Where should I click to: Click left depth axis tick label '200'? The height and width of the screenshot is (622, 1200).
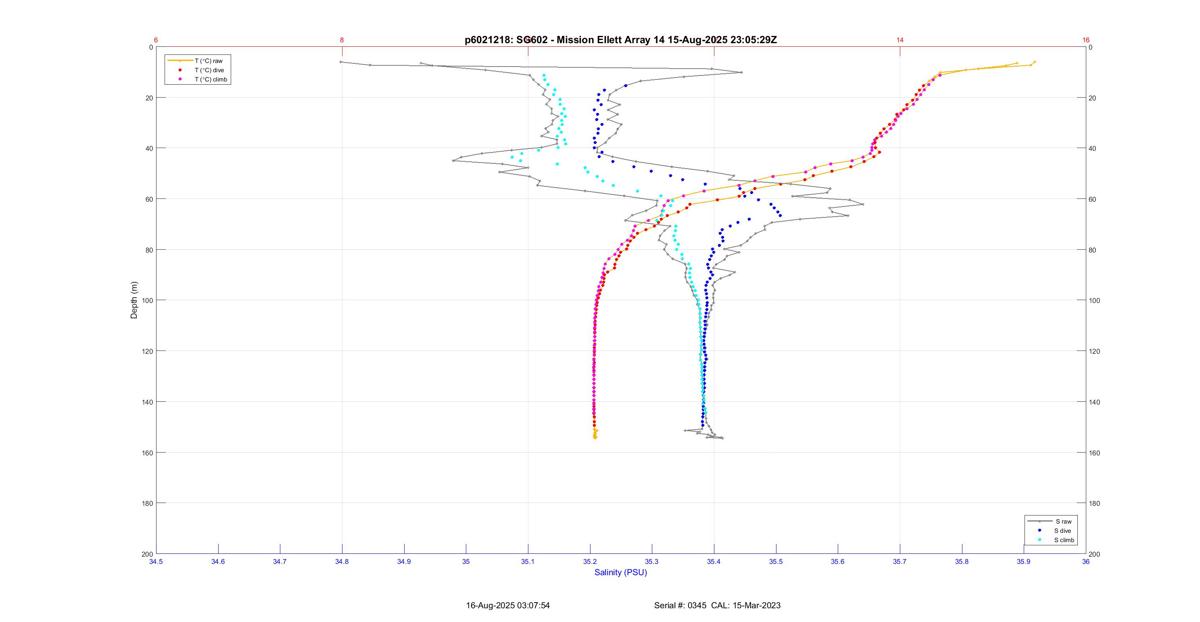pyautogui.click(x=146, y=554)
